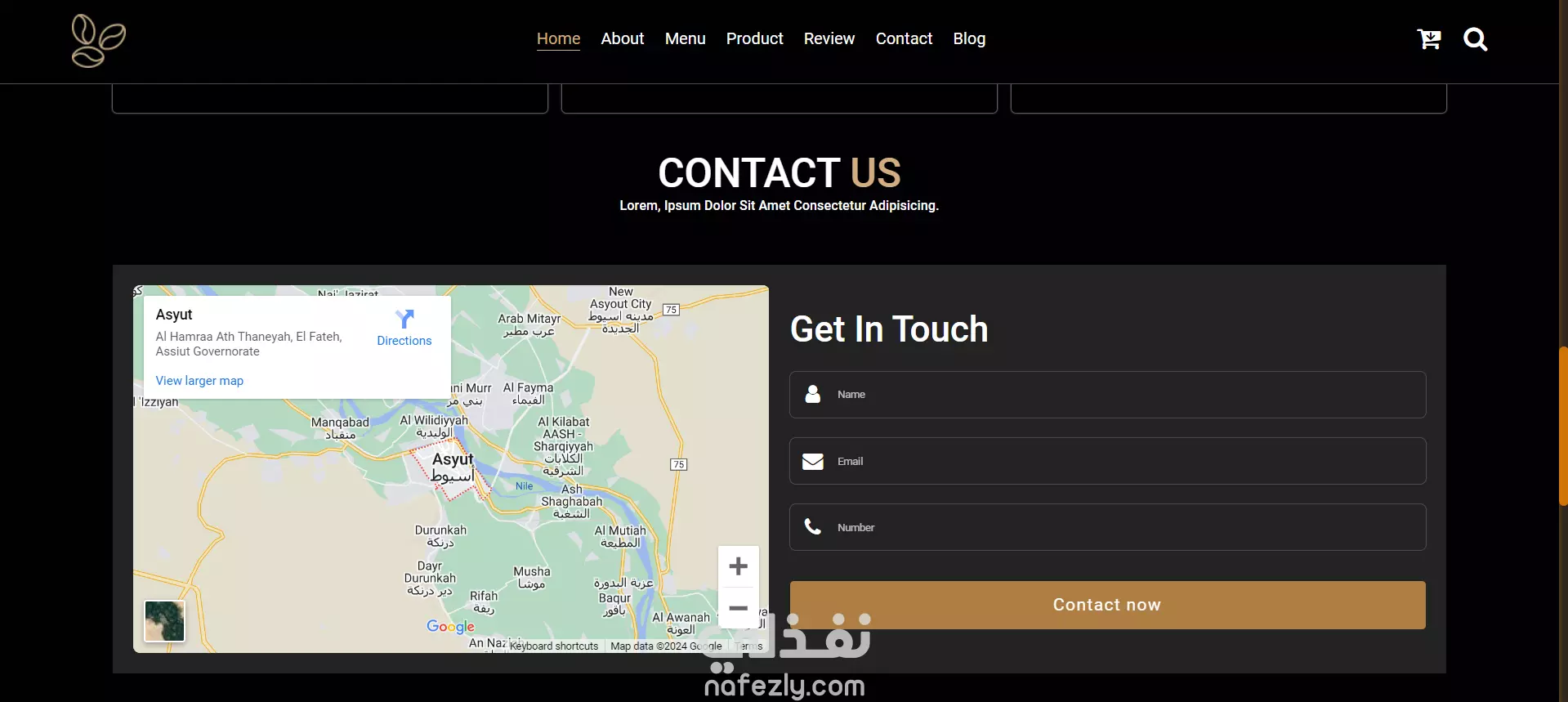1568x702 pixels.
Task: Zoom in on the map
Action: [739, 566]
